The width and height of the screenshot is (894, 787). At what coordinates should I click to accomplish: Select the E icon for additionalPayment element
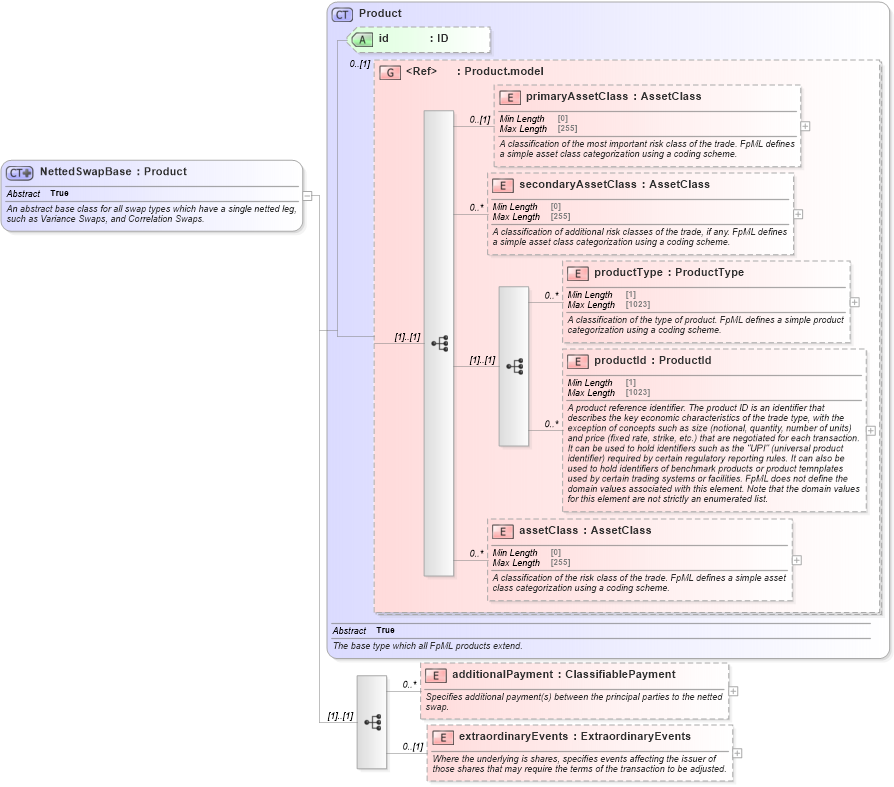(x=435, y=675)
